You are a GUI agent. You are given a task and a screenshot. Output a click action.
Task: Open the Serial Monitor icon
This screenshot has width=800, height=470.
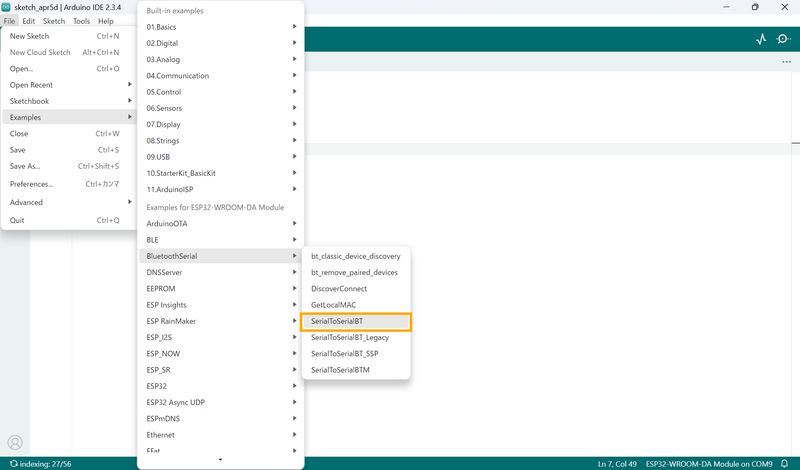(783, 39)
